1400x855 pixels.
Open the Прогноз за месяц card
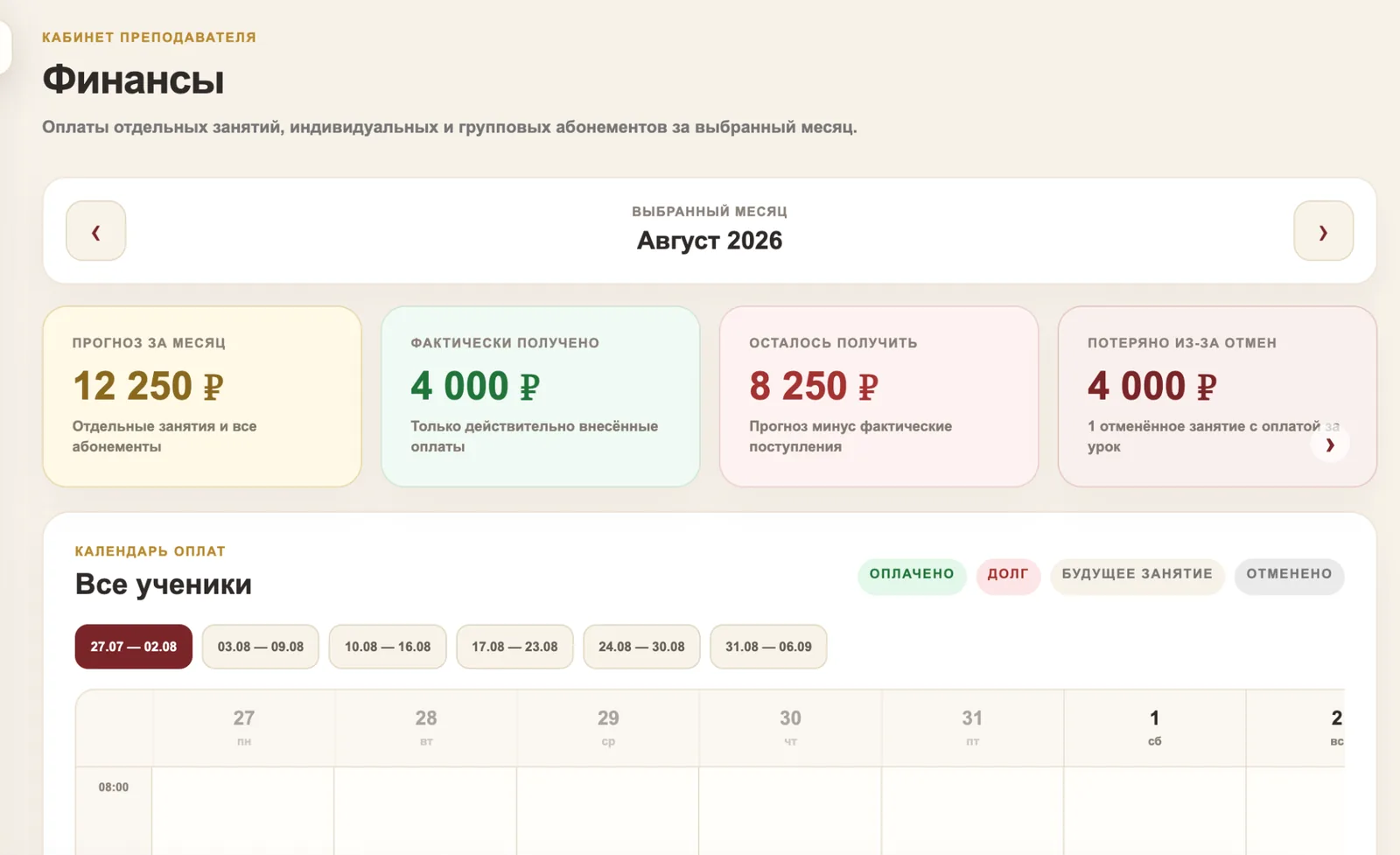[x=202, y=396]
